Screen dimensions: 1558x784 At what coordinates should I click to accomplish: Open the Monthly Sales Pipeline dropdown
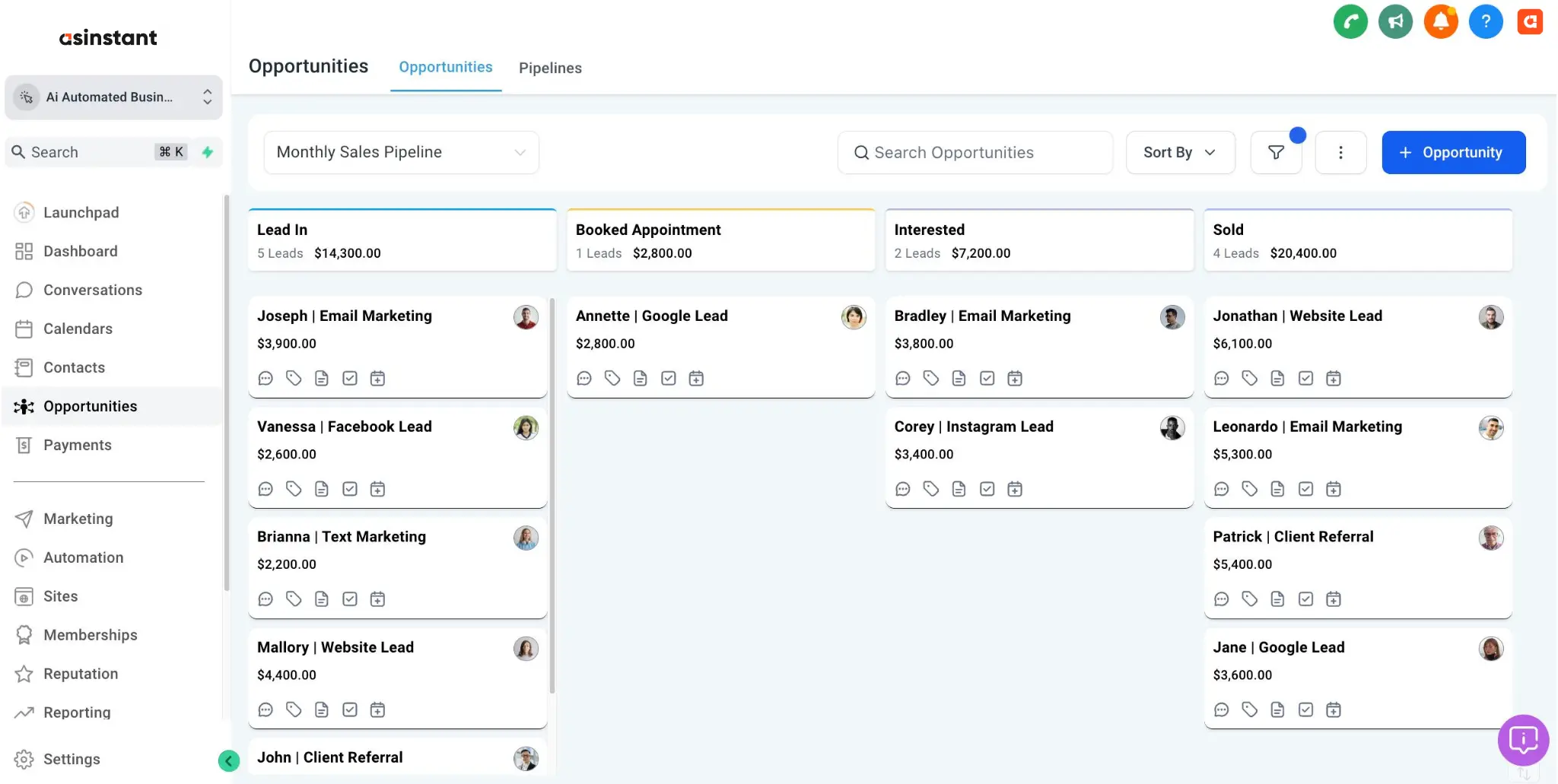click(402, 152)
